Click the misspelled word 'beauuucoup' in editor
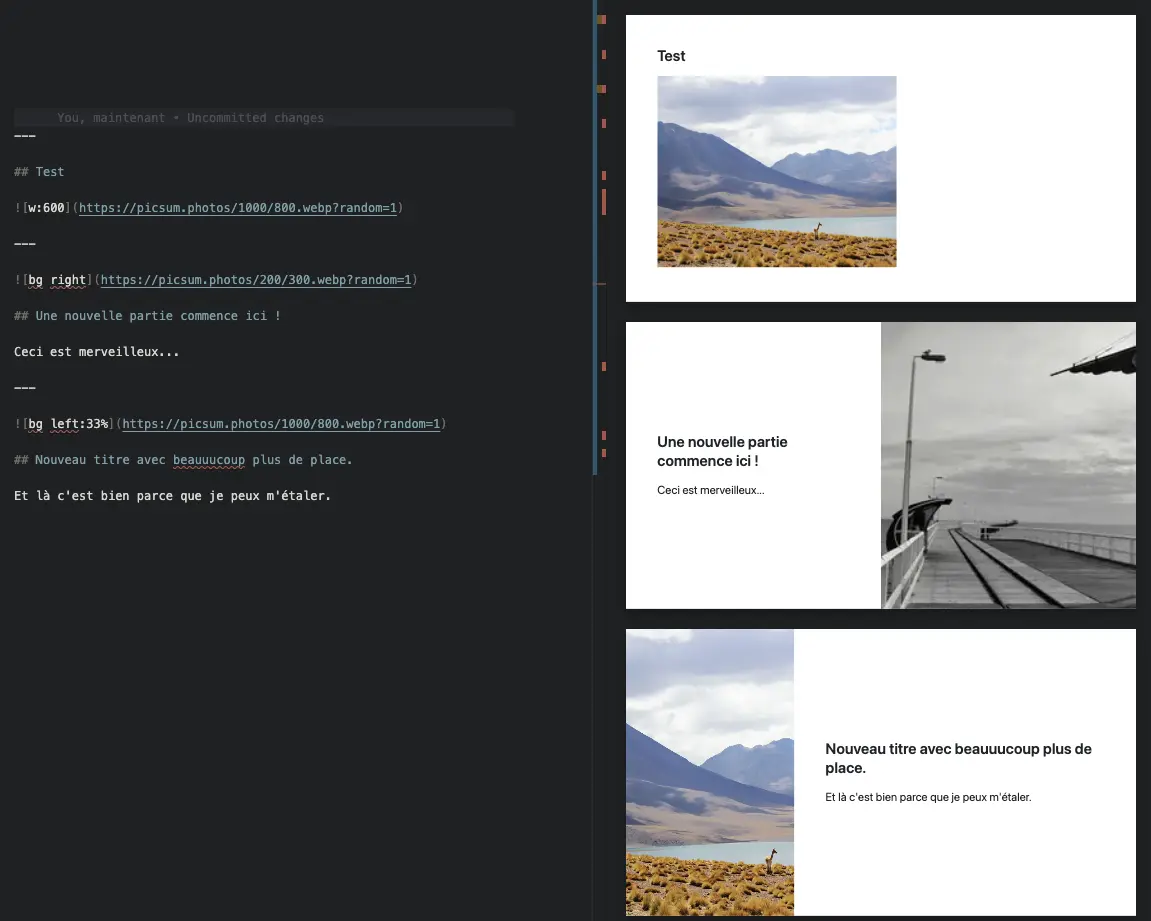 tap(208, 460)
